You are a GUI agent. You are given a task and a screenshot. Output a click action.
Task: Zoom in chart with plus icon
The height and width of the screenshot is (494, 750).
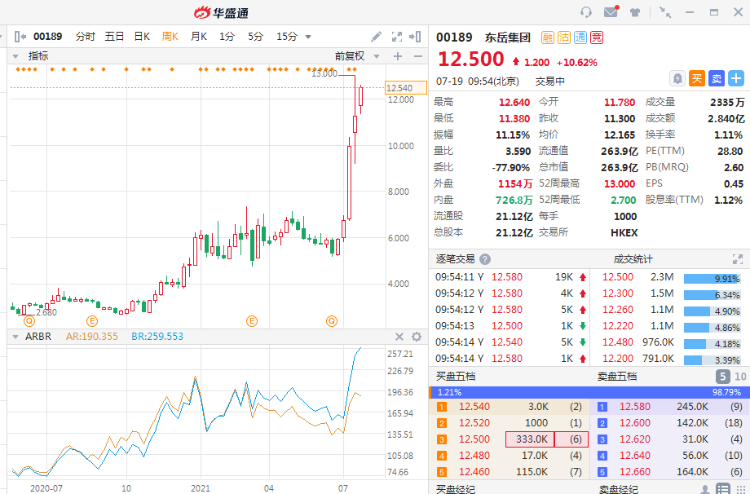coord(397,56)
